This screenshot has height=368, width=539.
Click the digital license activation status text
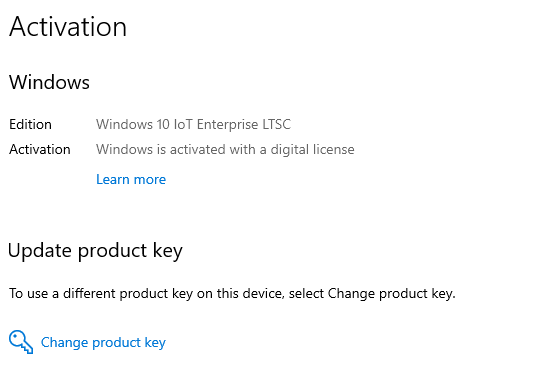225,149
